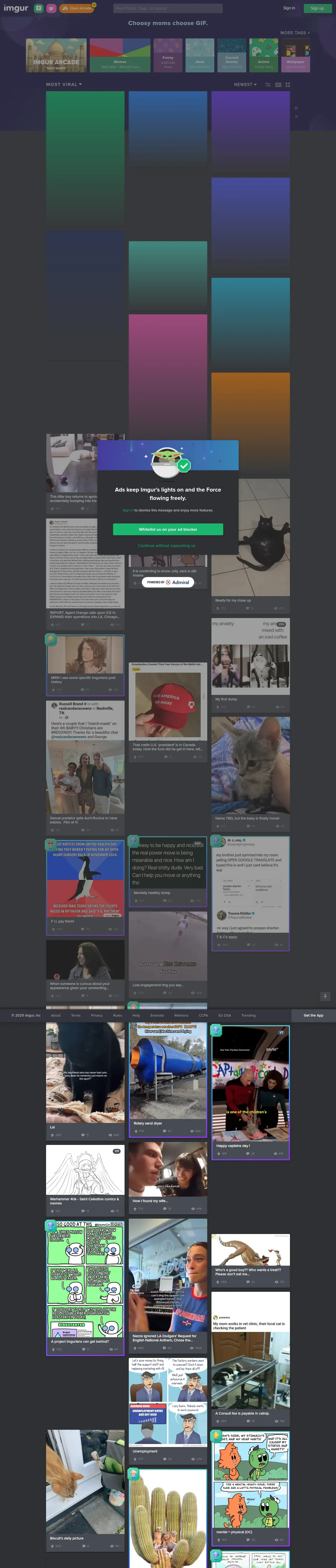Select the Memes tag tile
336x1568 pixels.
point(120,55)
